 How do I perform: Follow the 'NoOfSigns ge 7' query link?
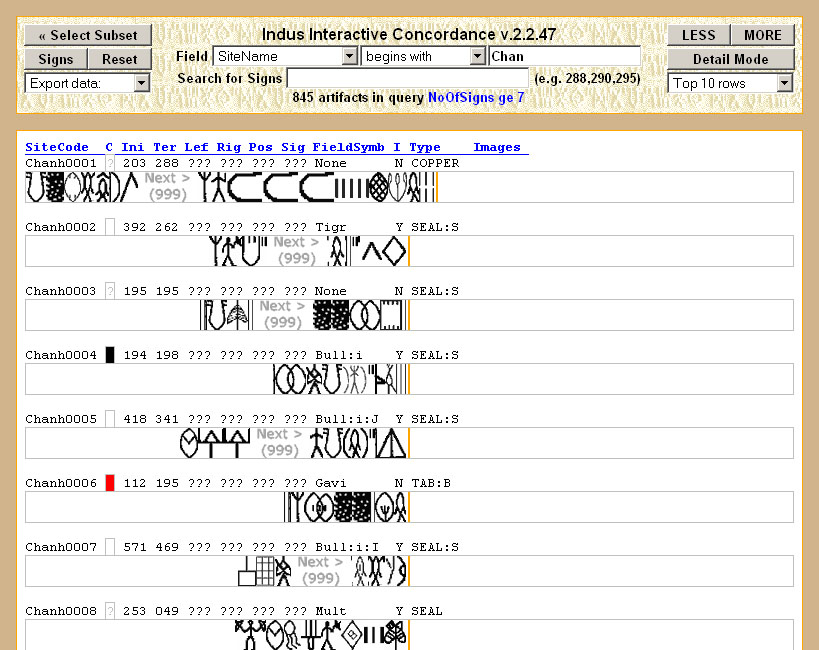(x=476, y=98)
